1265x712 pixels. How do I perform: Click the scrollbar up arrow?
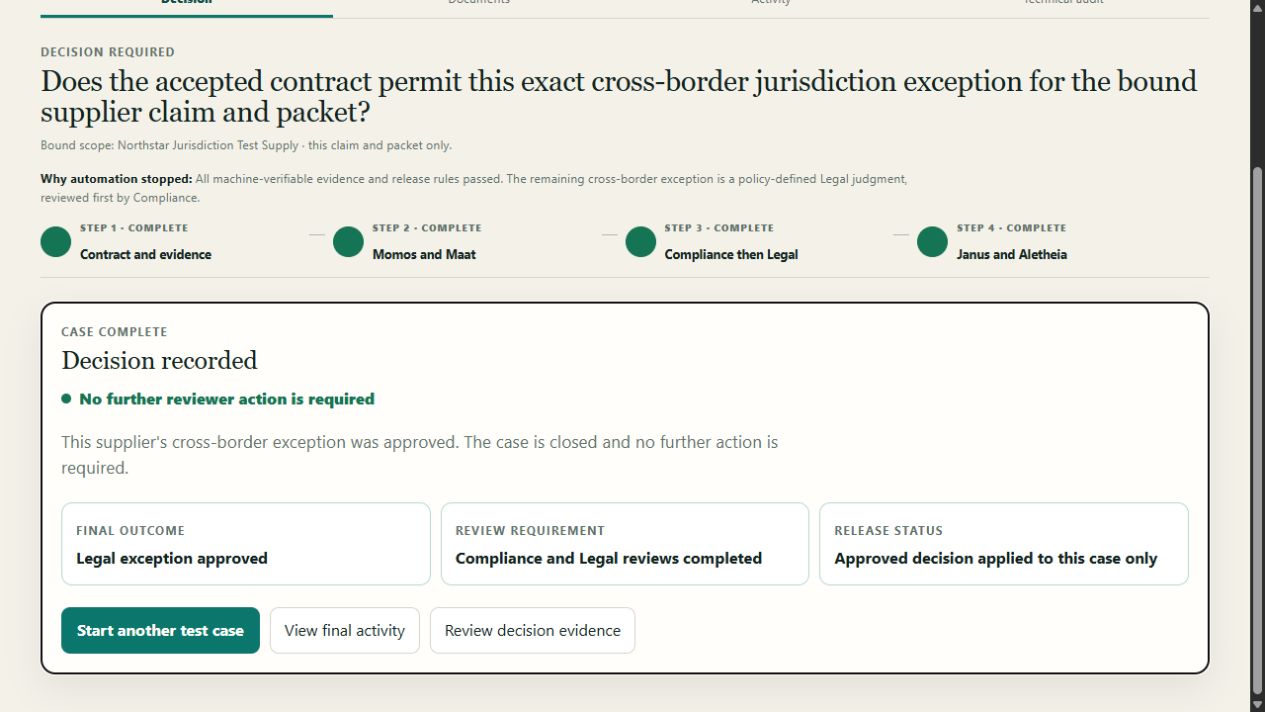coord(1258,6)
